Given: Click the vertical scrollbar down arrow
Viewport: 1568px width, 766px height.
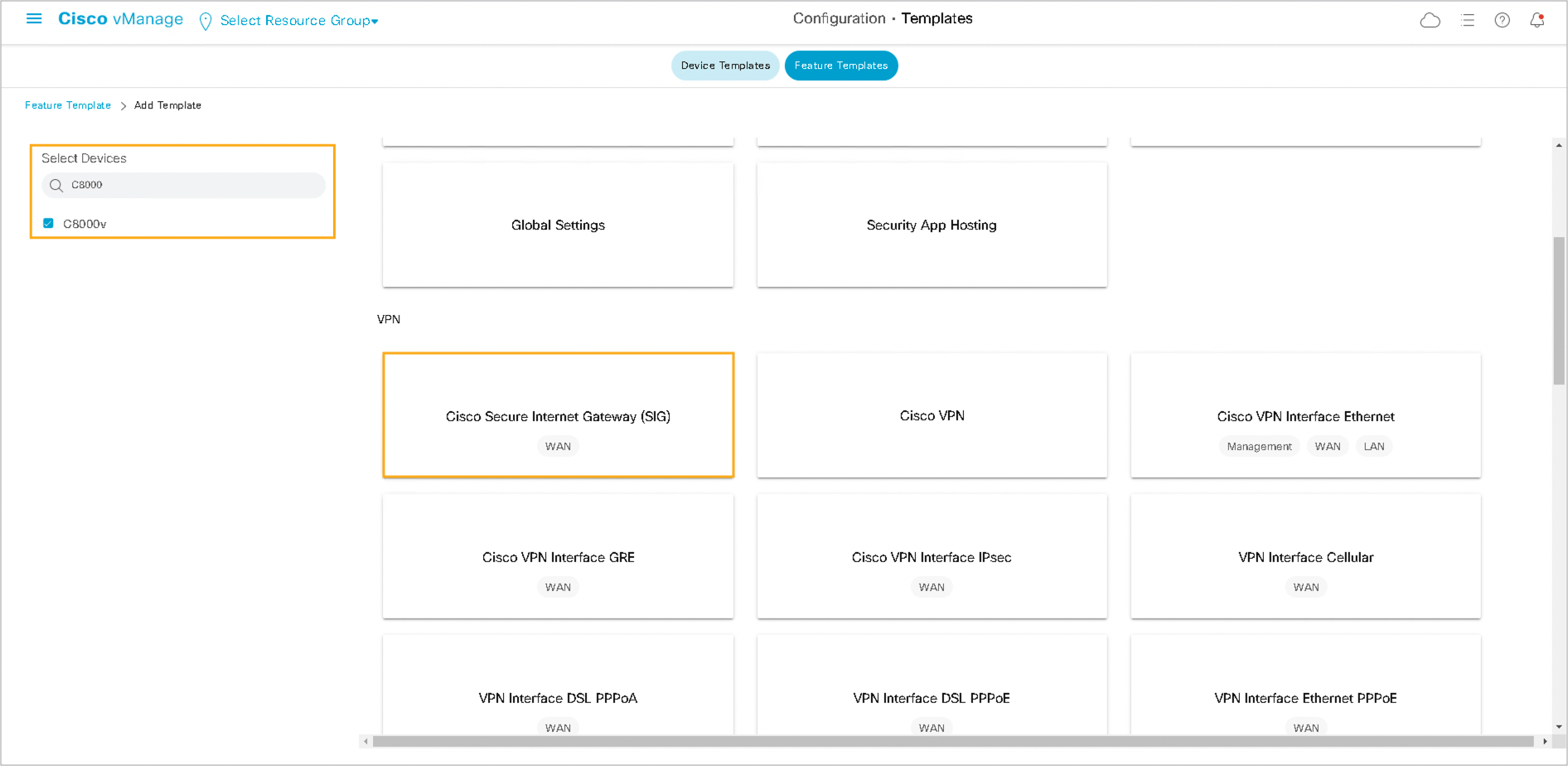Looking at the screenshot, I should click(x=1559, y=727).
